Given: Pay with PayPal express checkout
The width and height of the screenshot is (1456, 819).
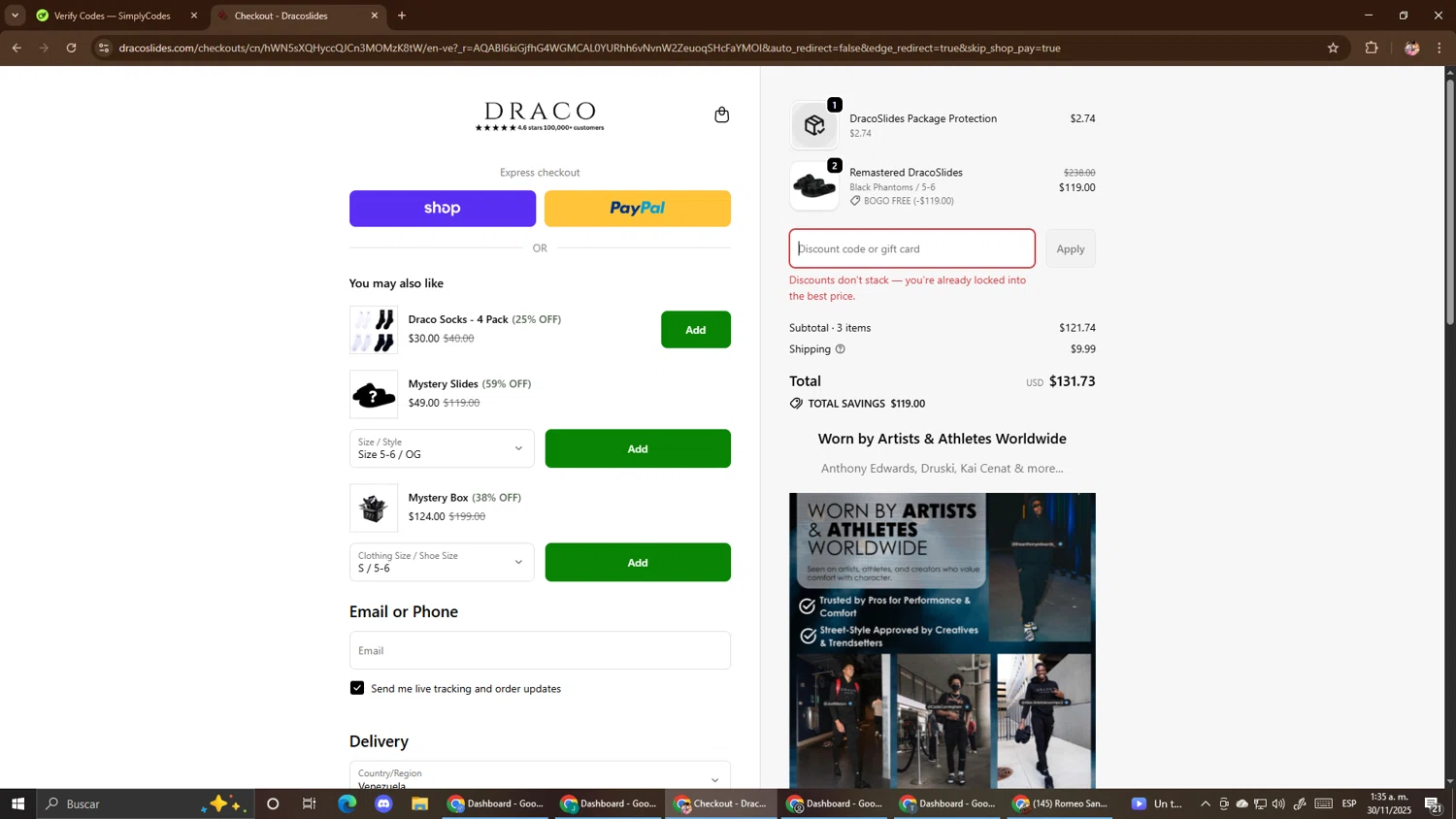Looking at the screenshot, I should [638, 209].
